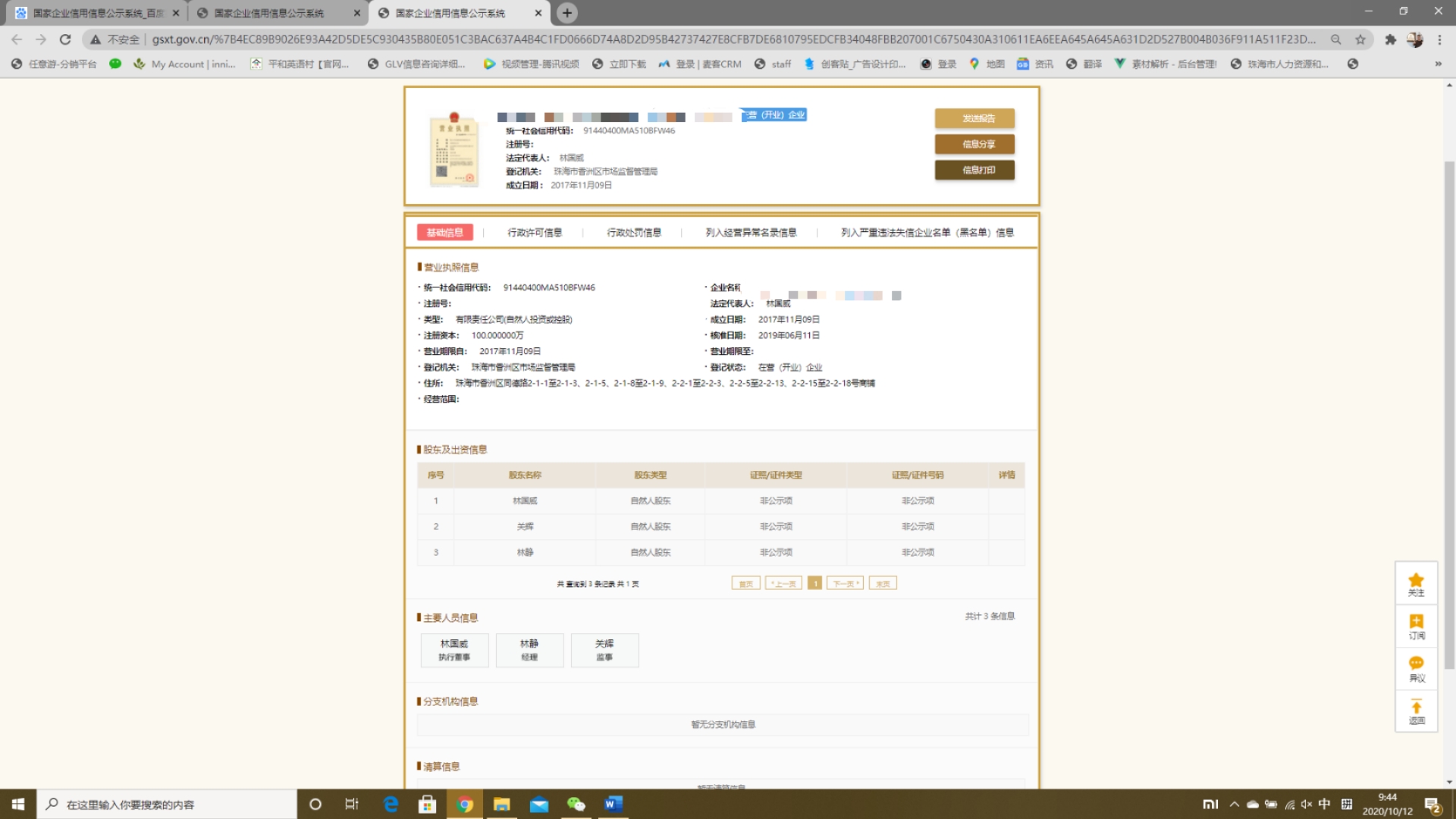Open a new browser tab with plus button
The image size is (1456, 819).
pyautogui.click(x=566, y=13)
